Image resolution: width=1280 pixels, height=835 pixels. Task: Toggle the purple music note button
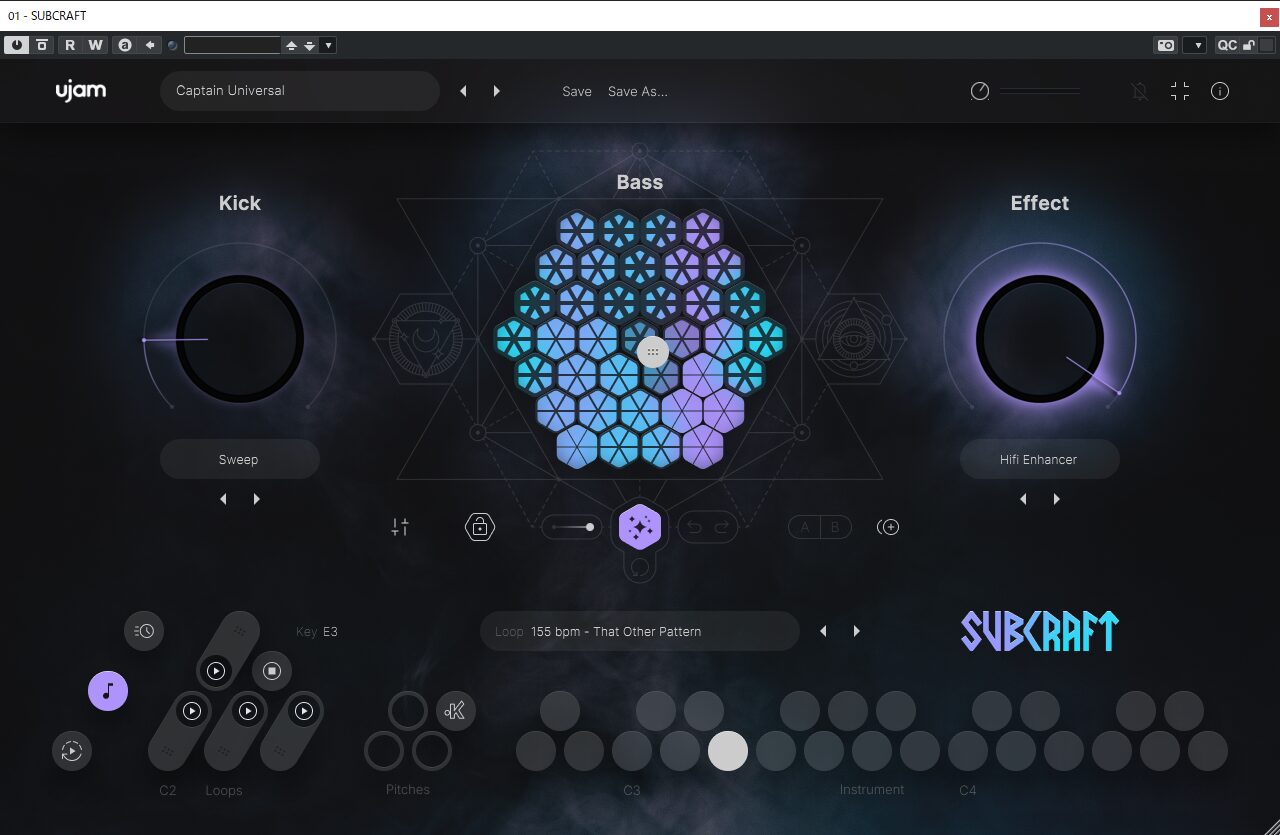click(x=108, y=690)
